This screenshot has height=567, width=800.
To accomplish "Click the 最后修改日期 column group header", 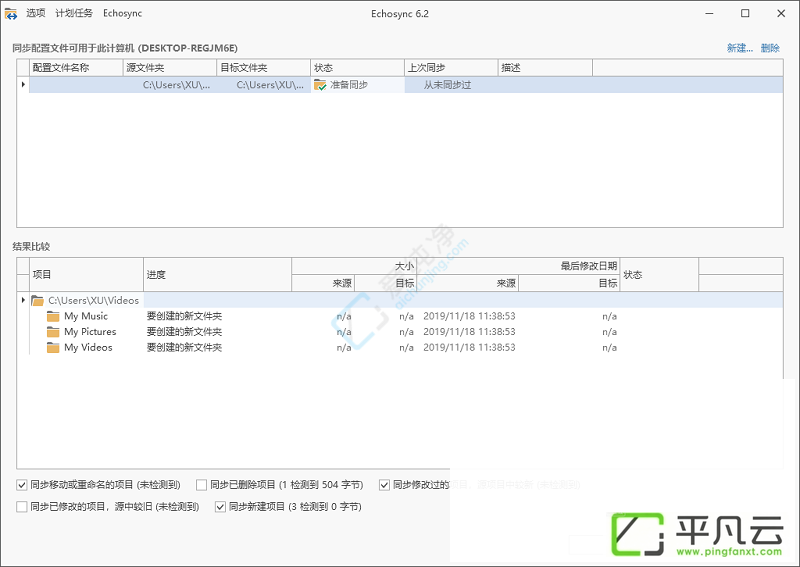I will click(x=518, y=266).
